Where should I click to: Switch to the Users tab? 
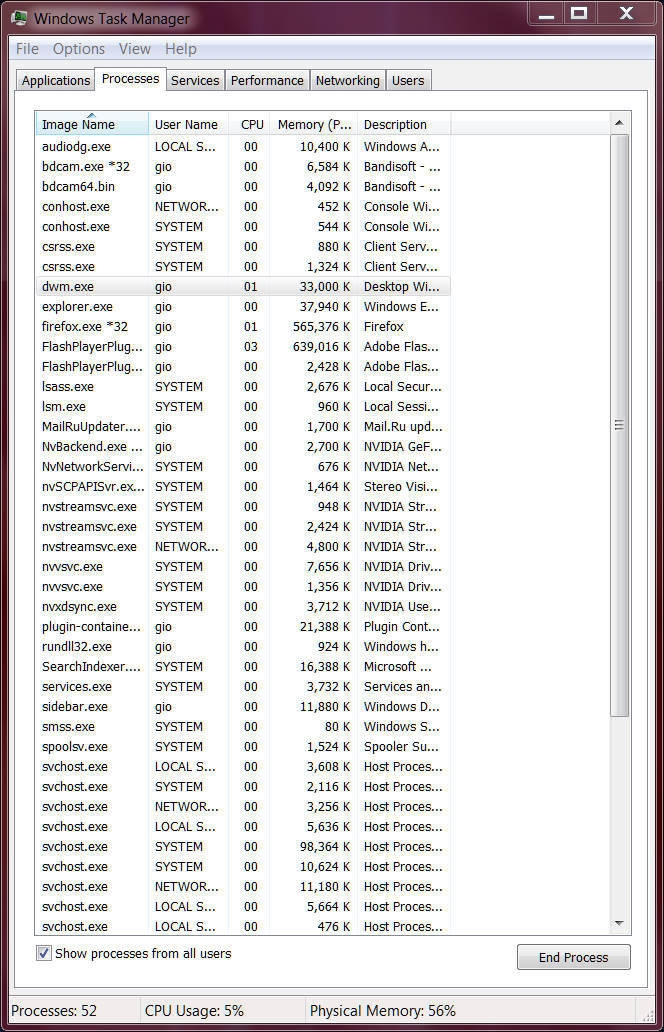tap(408, 80)
